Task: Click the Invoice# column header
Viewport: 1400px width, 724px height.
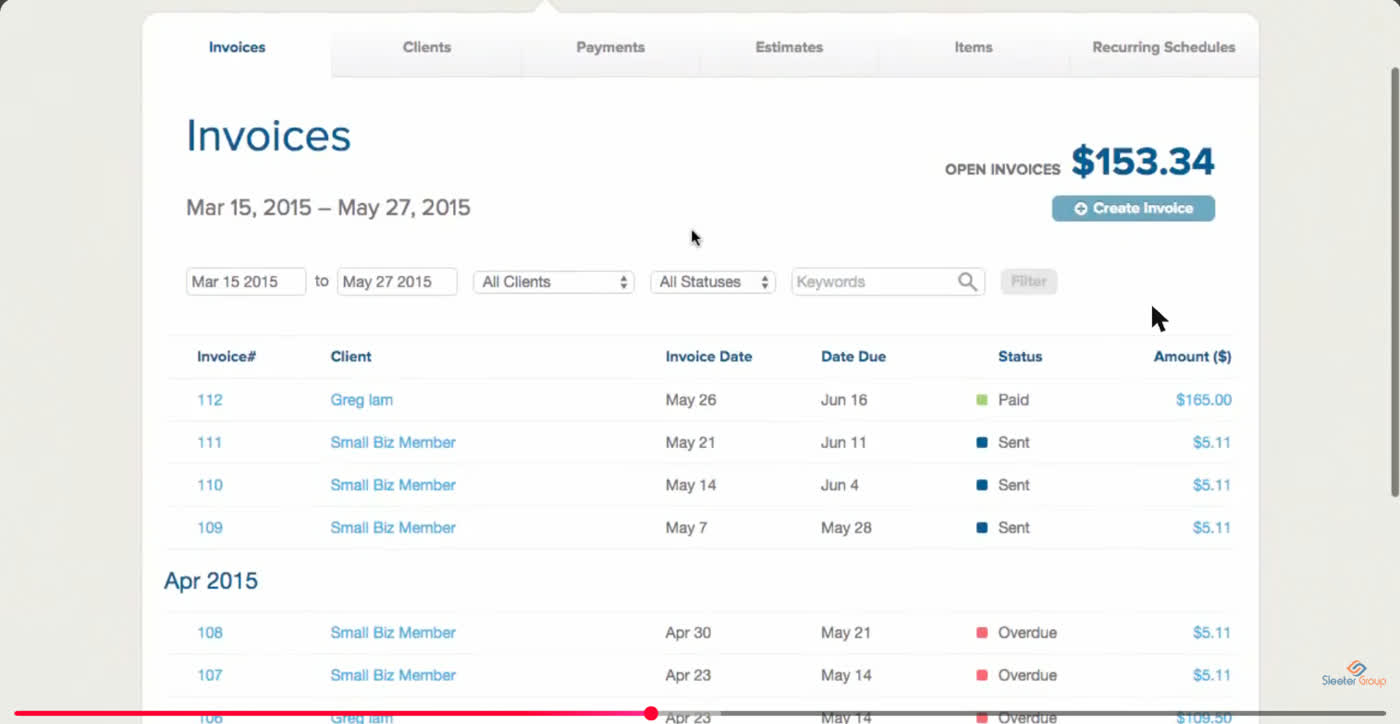Action: pos(226,356)
